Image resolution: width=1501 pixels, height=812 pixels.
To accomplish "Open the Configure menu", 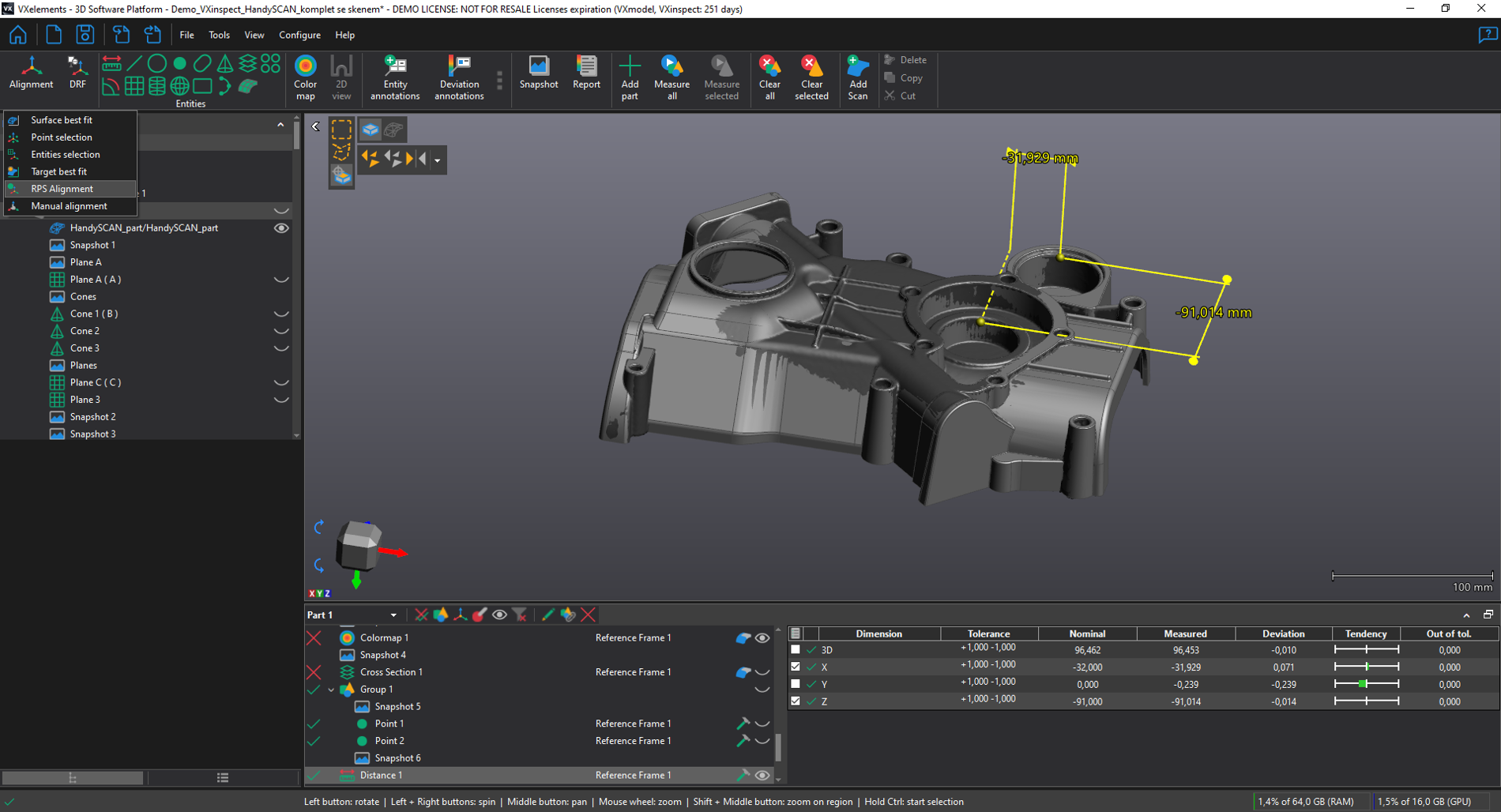I will [x=299, y=35].
